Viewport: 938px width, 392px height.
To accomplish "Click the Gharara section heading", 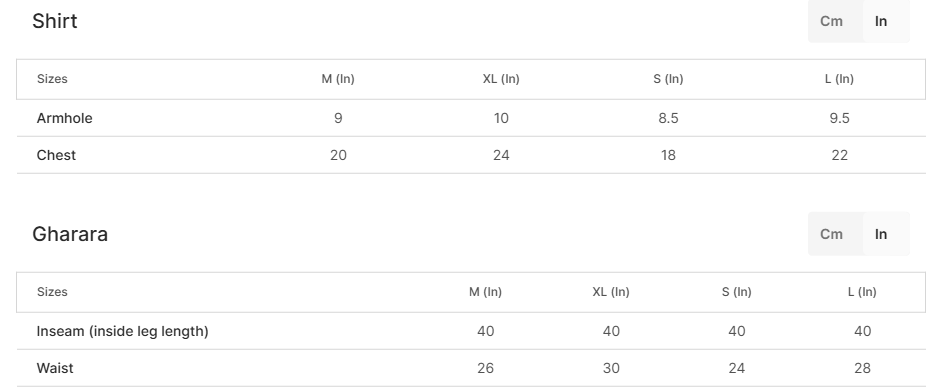I will [70, 234].
